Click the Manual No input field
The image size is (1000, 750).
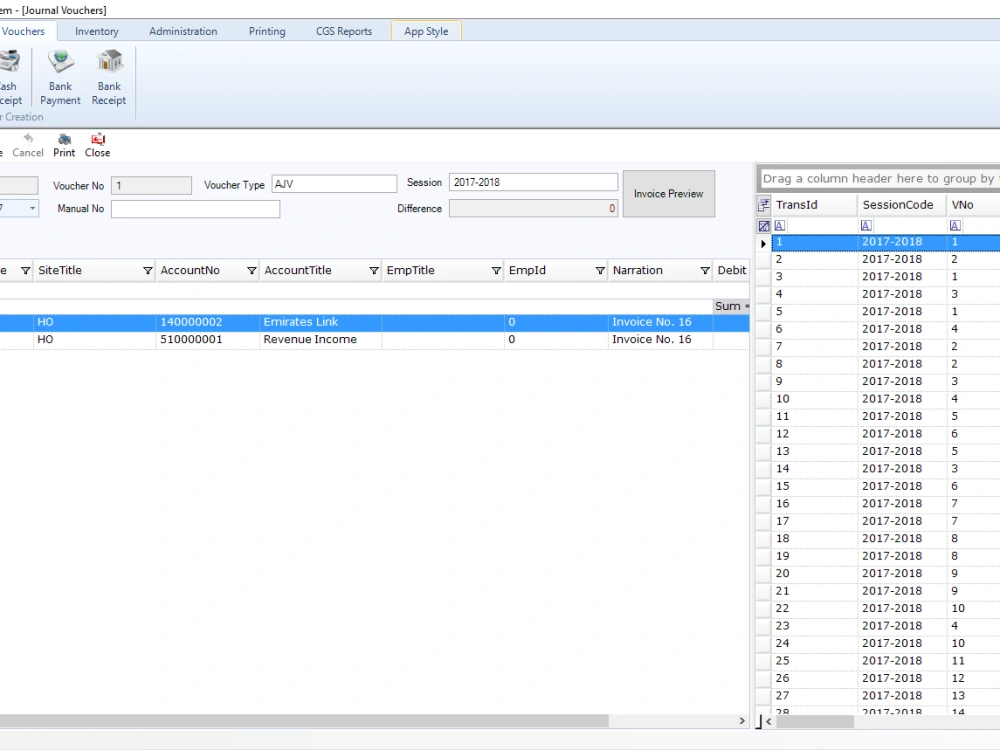[x=195, y=209]
